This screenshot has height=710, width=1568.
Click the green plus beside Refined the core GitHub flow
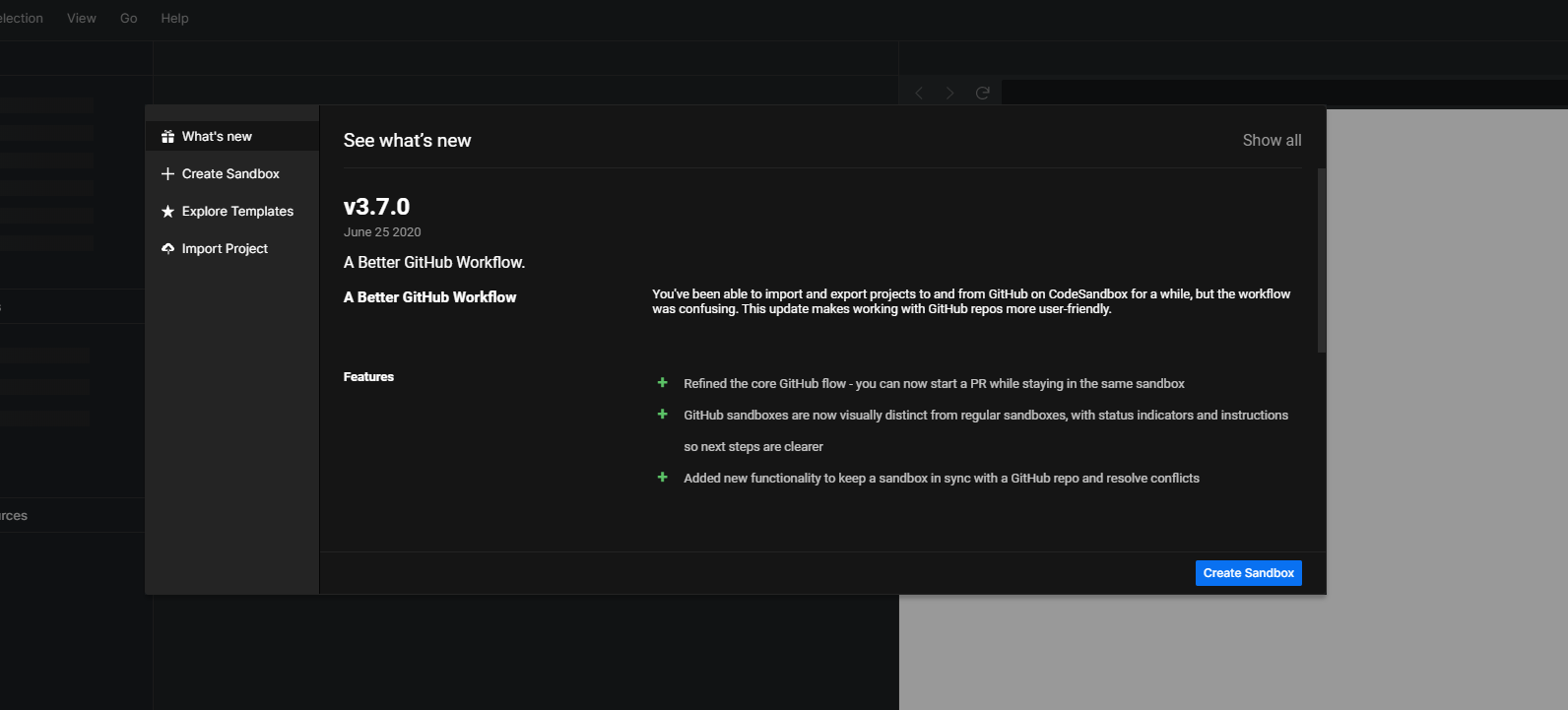[x=663, y=383]
